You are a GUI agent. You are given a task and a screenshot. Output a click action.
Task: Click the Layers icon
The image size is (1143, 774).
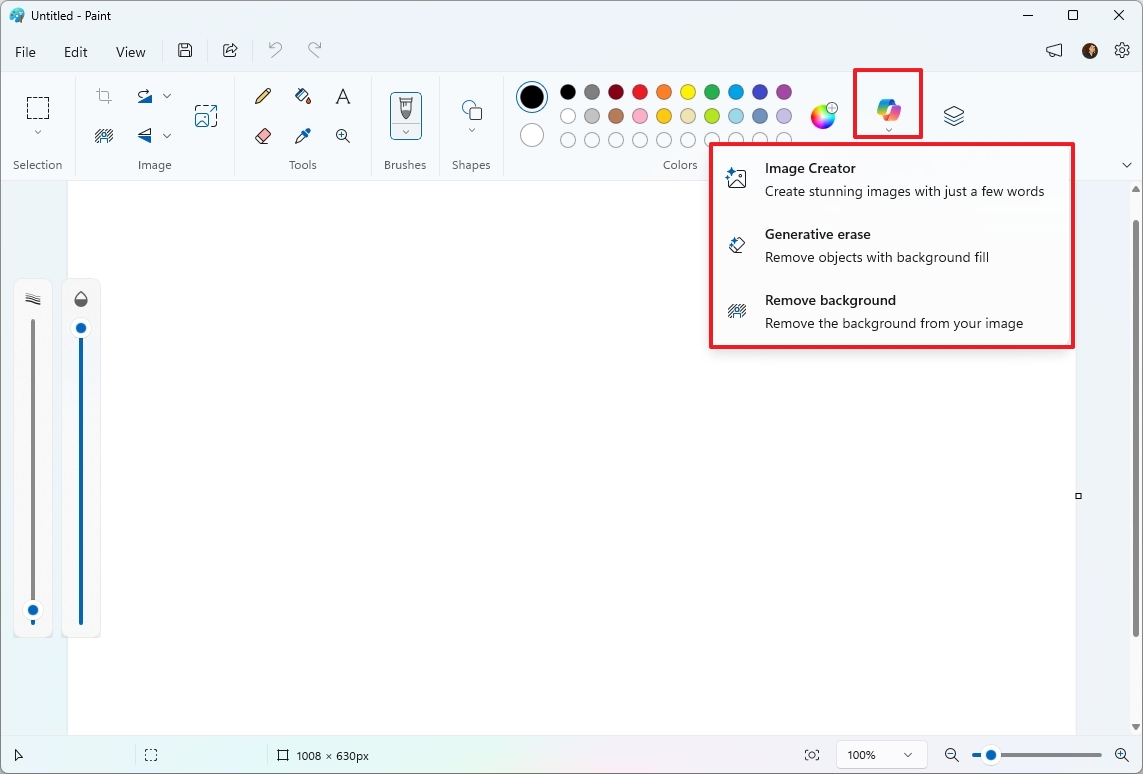pyautogui.click(x=953, y=115)
